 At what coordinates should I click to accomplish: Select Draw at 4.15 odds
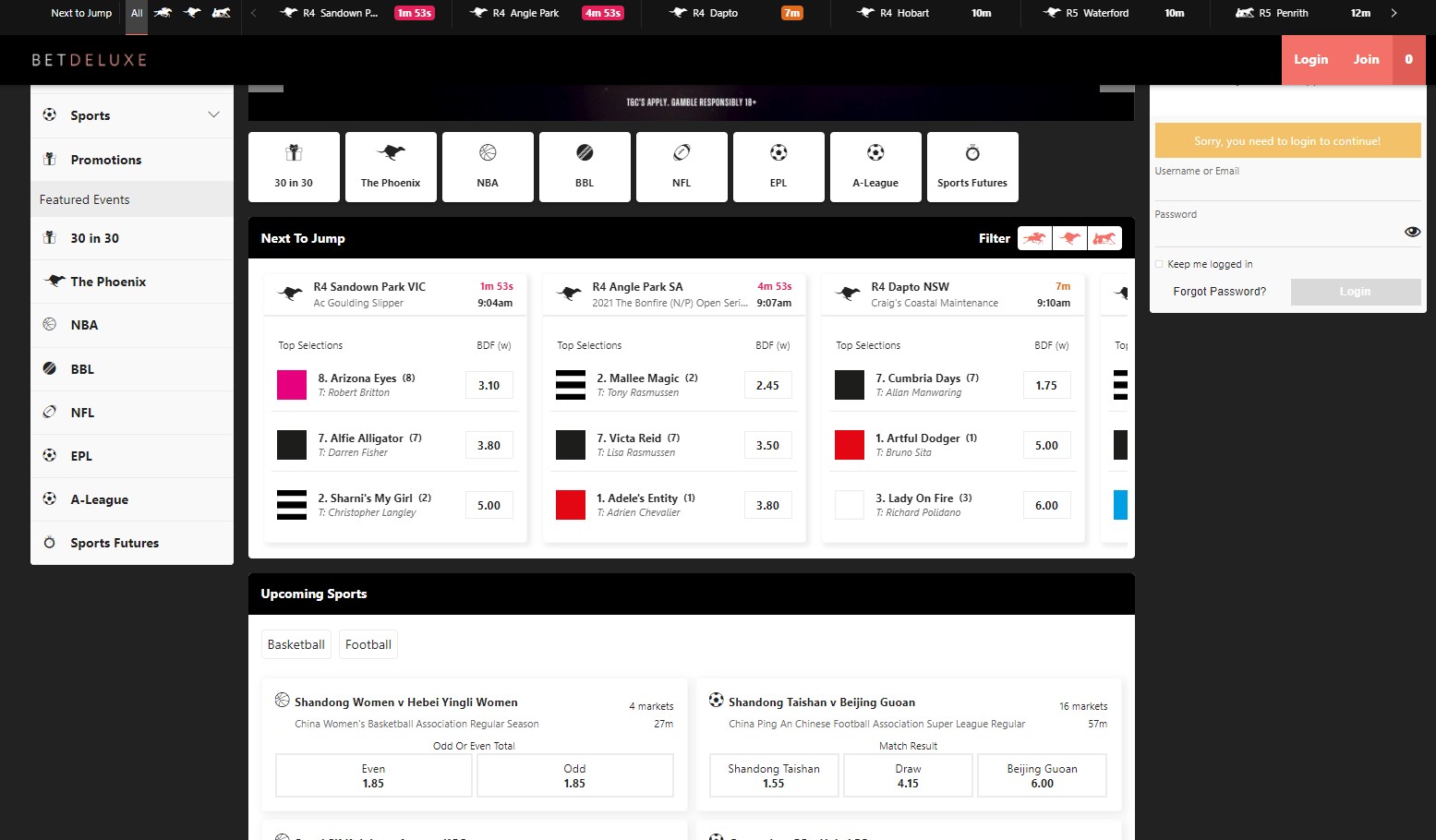[x=908, y=775]
